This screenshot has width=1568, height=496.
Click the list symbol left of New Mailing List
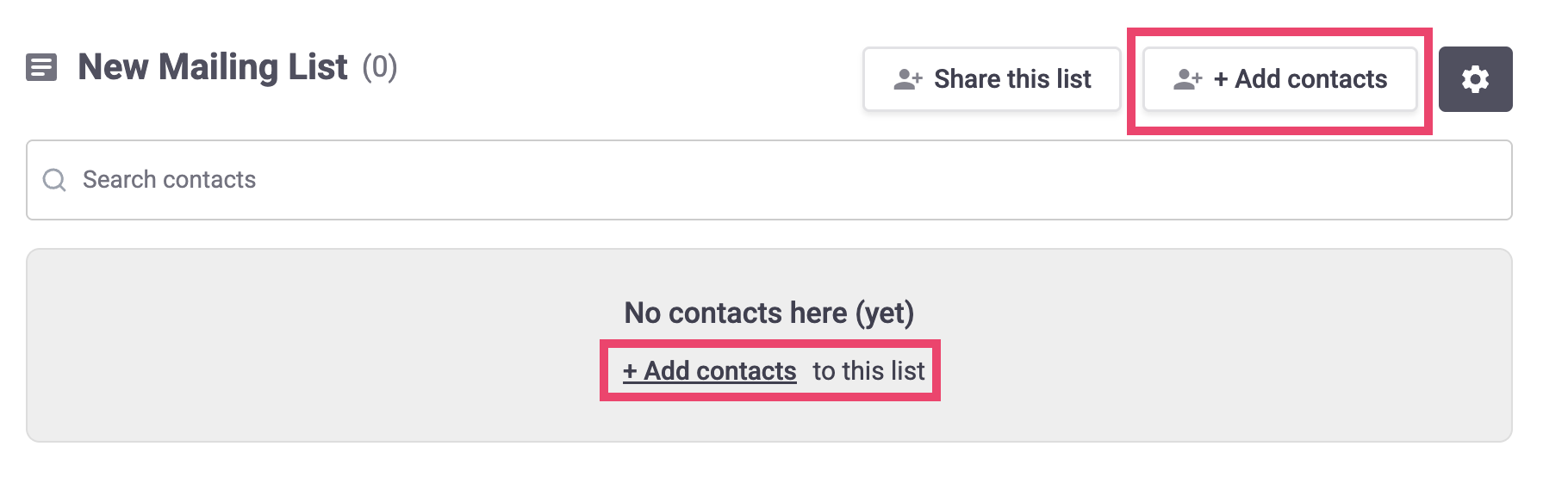click(x=42, y=66)
